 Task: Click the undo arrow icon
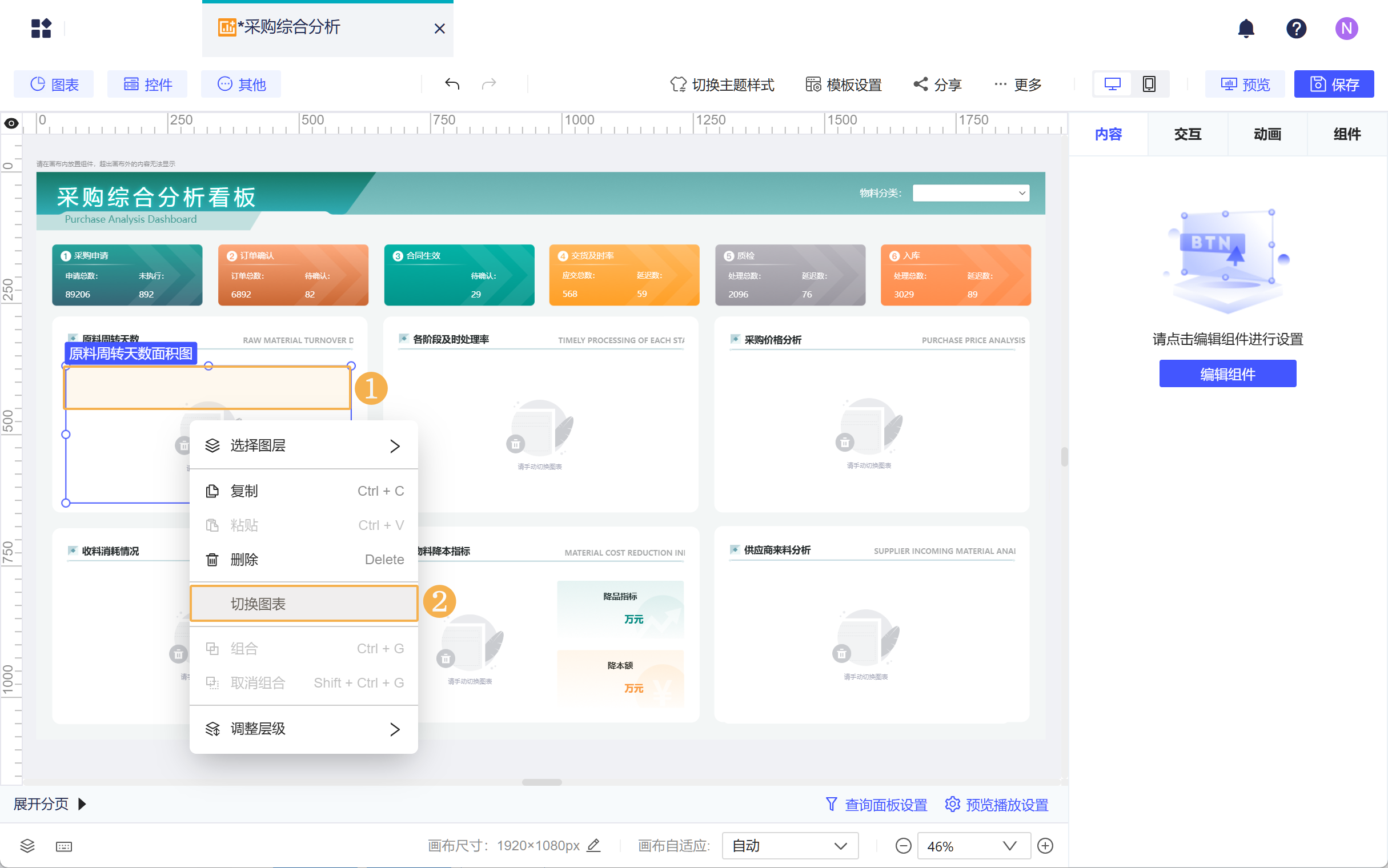pyautogui.click(x=452, y=85)
